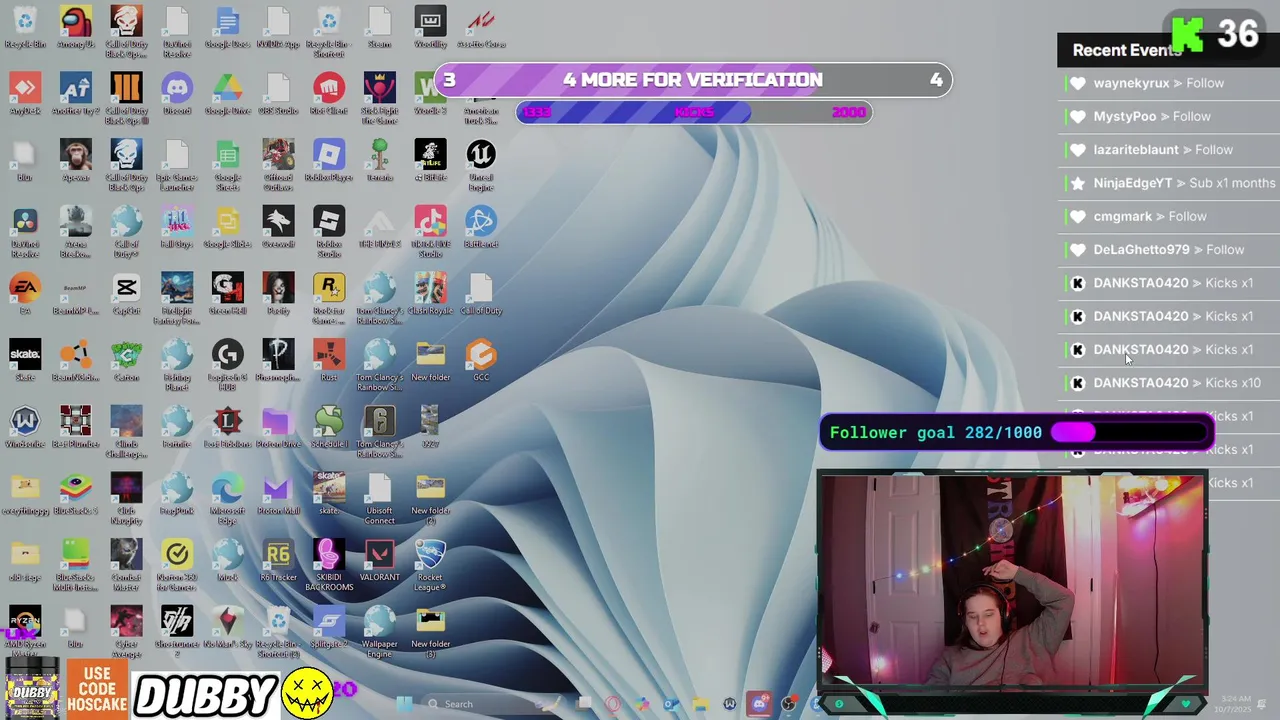Open the Battle.net desktop shortcut
Screen dimensions: 1280x720
[481, 227]
